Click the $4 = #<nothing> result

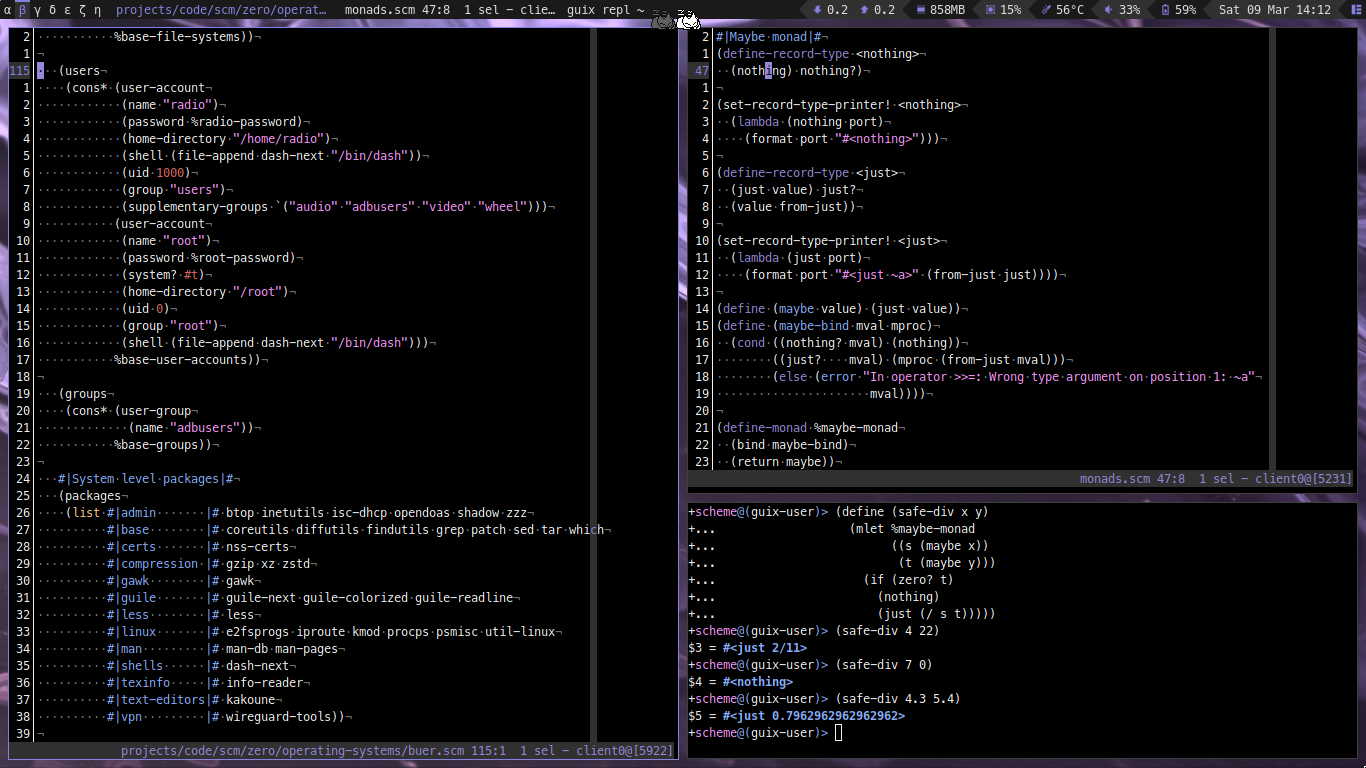pos(741,682)
